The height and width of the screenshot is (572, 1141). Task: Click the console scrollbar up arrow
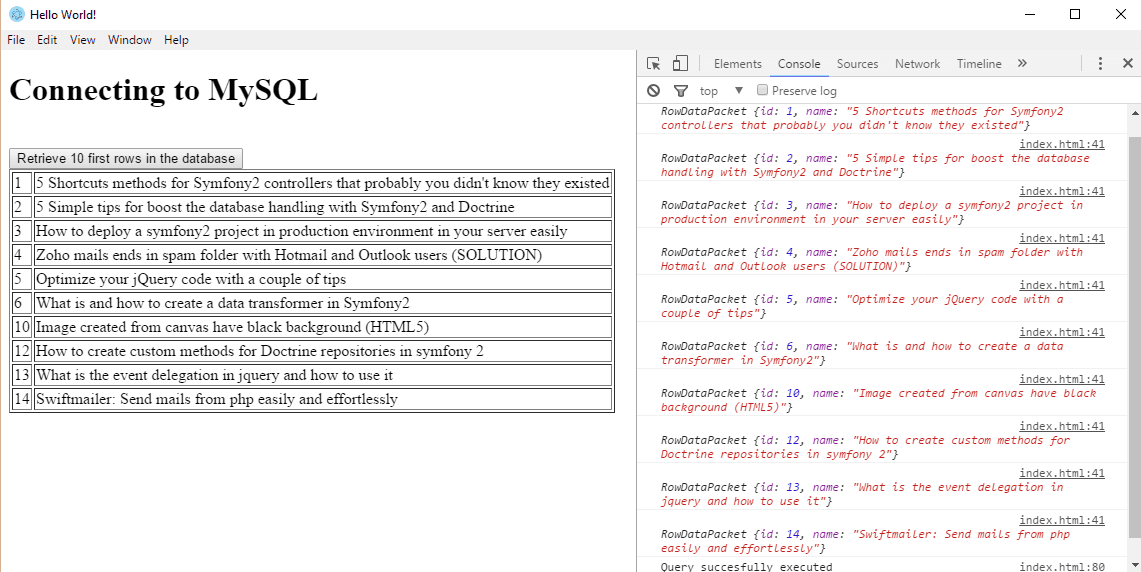tap(1134, 113)
